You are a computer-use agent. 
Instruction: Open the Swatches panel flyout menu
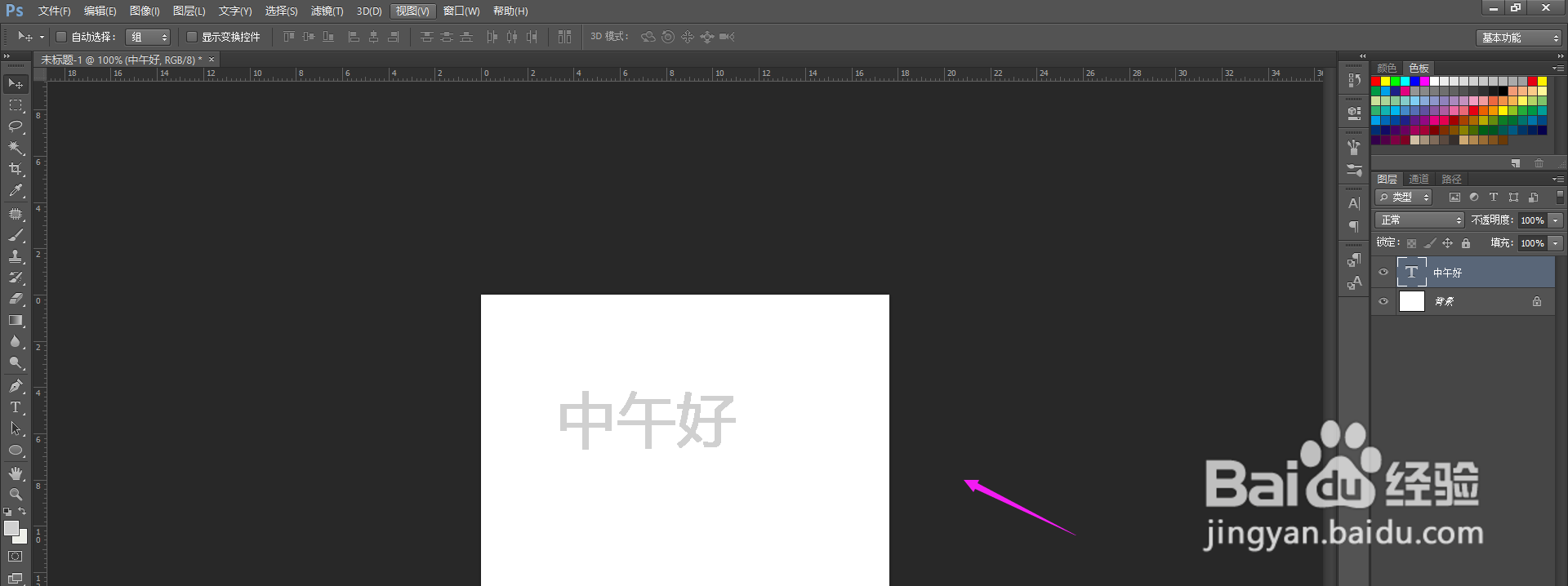pyautogui.click(x=1557, y=68)
